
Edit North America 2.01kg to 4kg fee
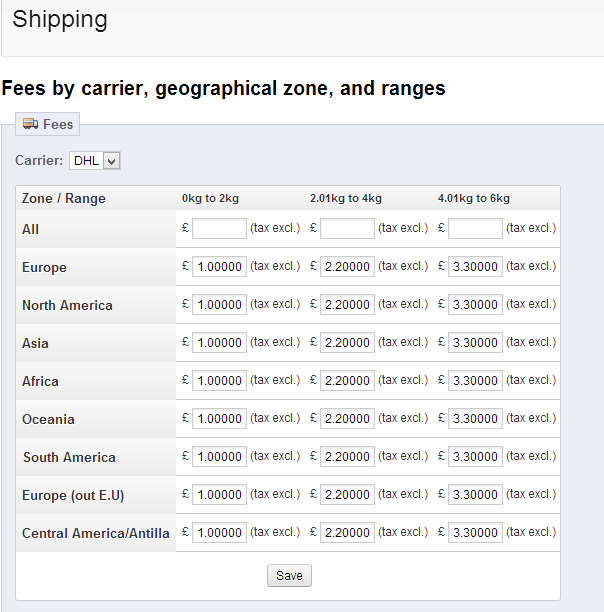coord(347,305)
